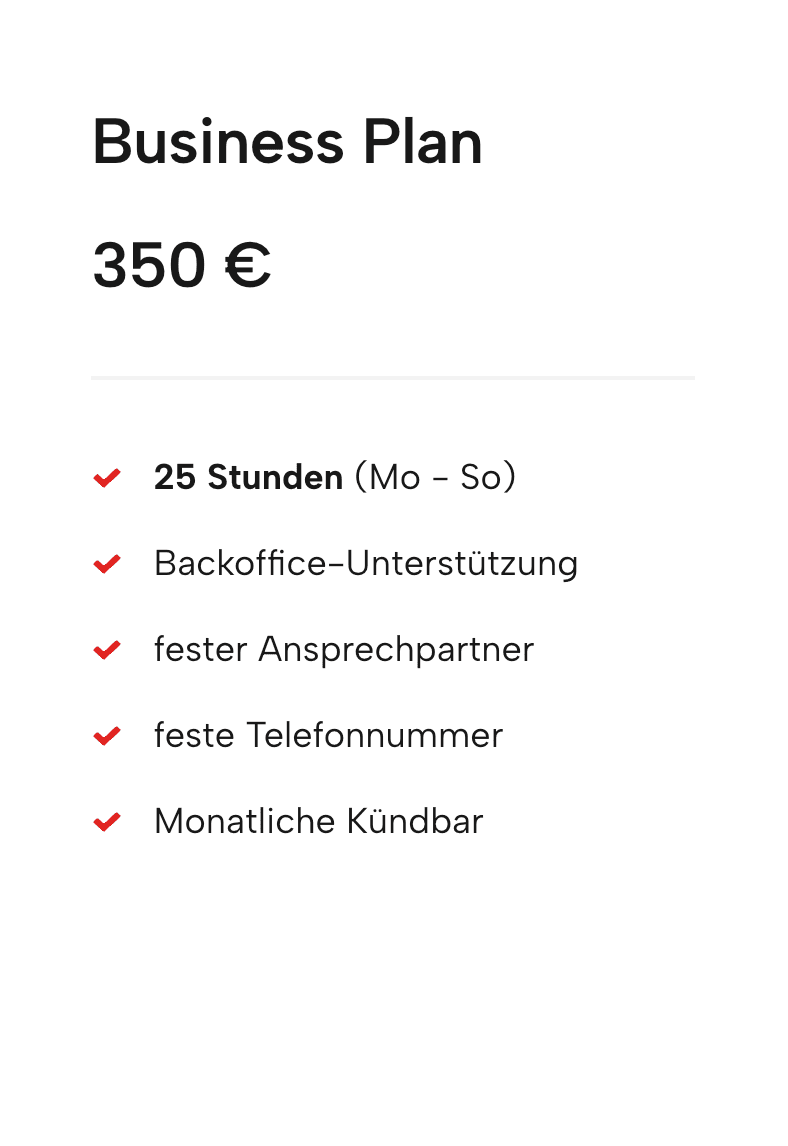Click the red checkmark beside "25 Stunden"
788x1146 pixels.
click(107, 478)
